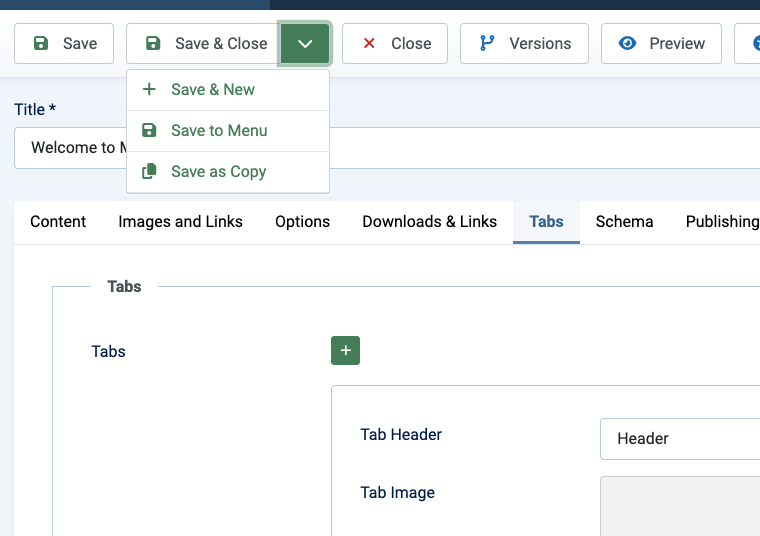Open the Versions history
760x536 pixels.
tap(524, 44)
